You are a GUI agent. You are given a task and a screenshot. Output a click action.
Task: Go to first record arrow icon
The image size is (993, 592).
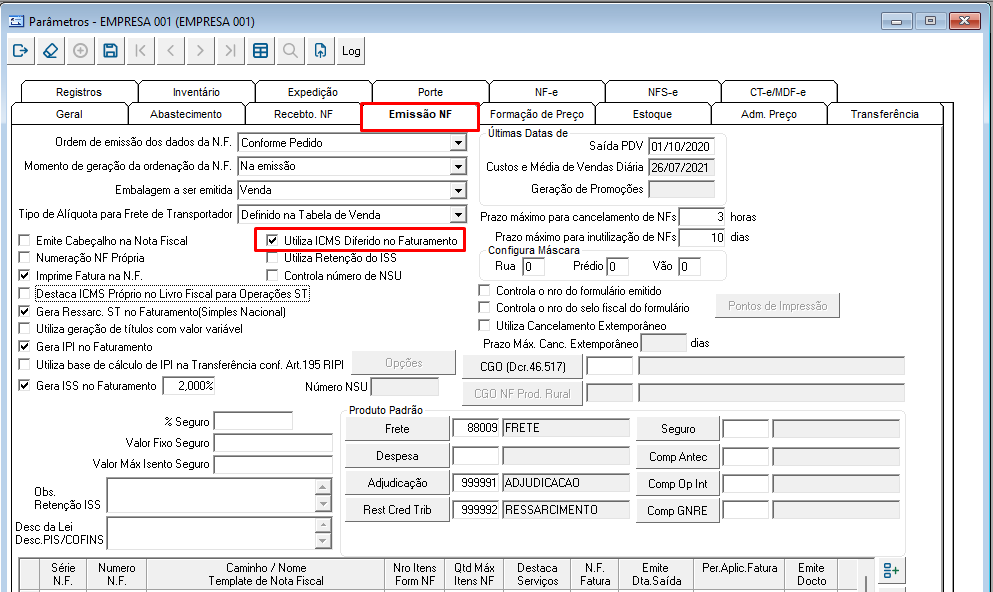coord(141,51)
